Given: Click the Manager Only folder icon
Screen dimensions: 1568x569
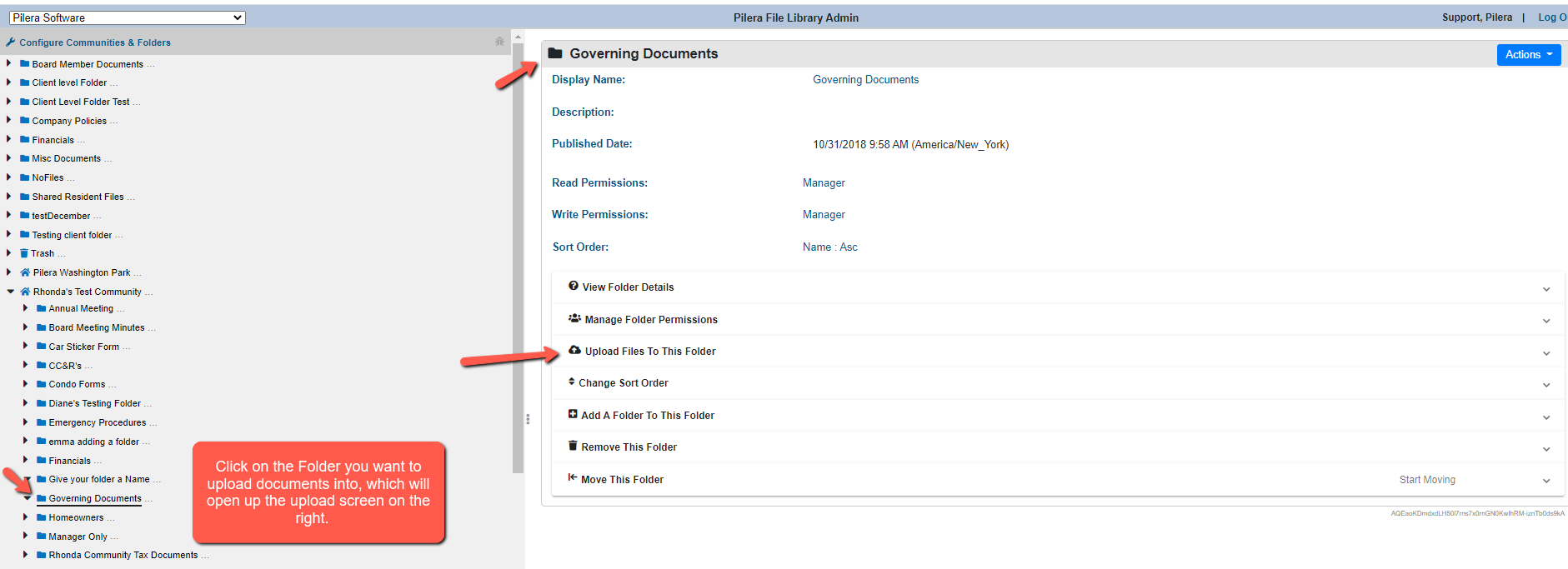Looking at the screenshot, I should (42, 536).
